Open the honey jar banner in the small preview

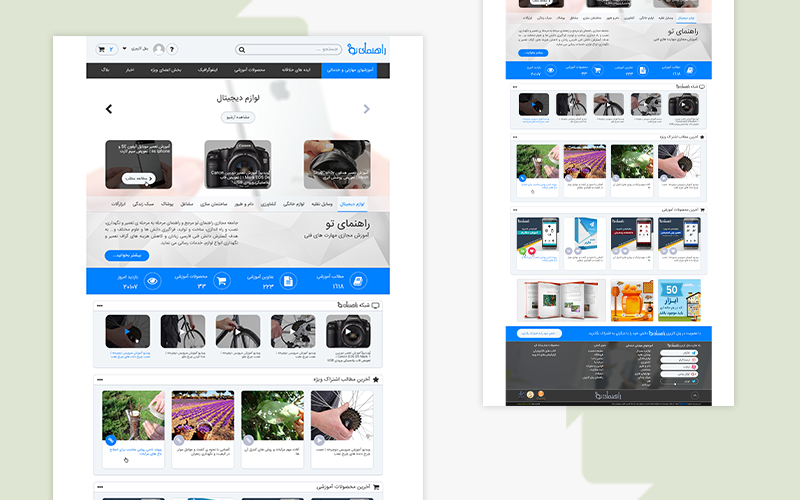pyautogui.click(x=632, y=300)
